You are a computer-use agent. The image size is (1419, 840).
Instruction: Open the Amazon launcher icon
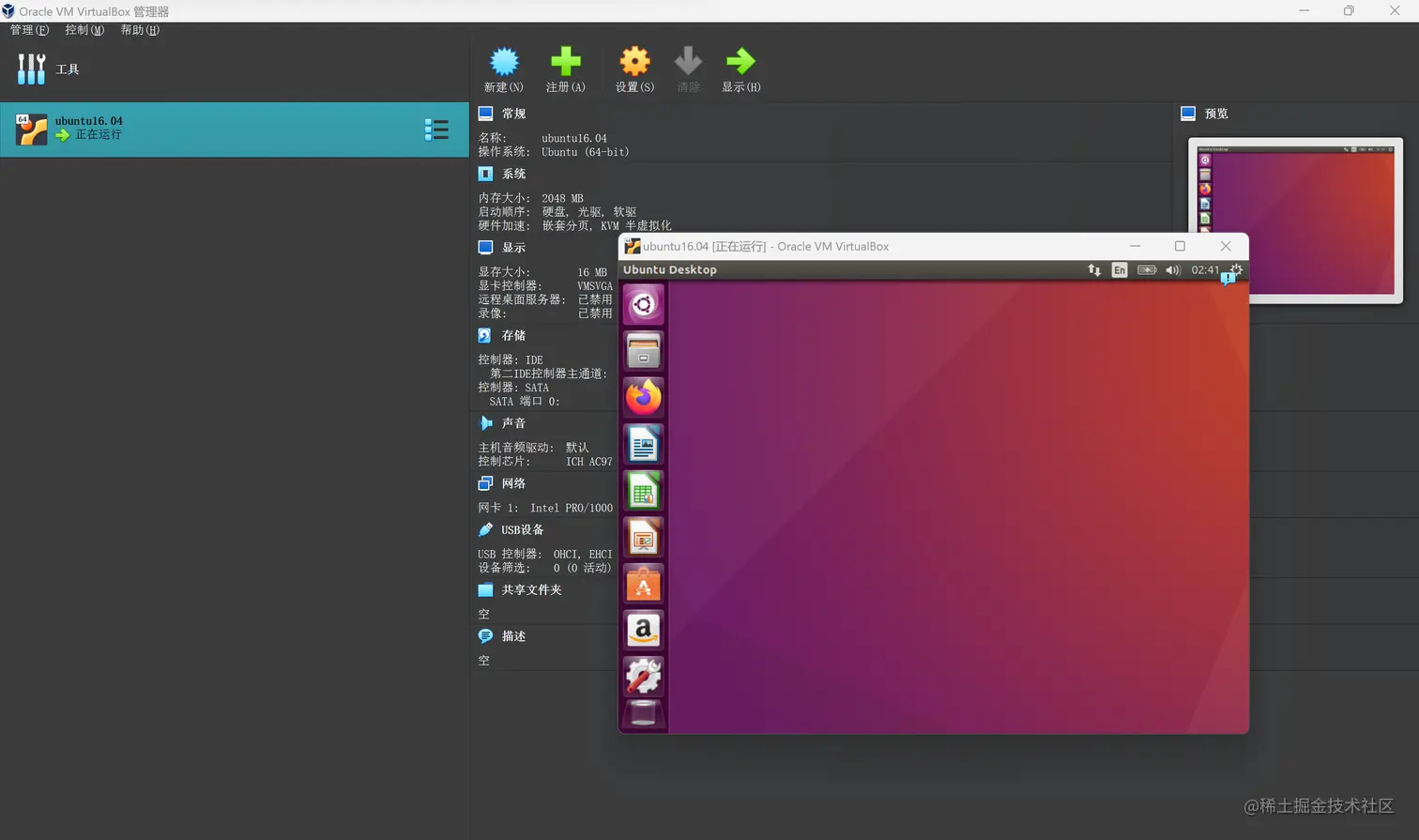[643, 630]
